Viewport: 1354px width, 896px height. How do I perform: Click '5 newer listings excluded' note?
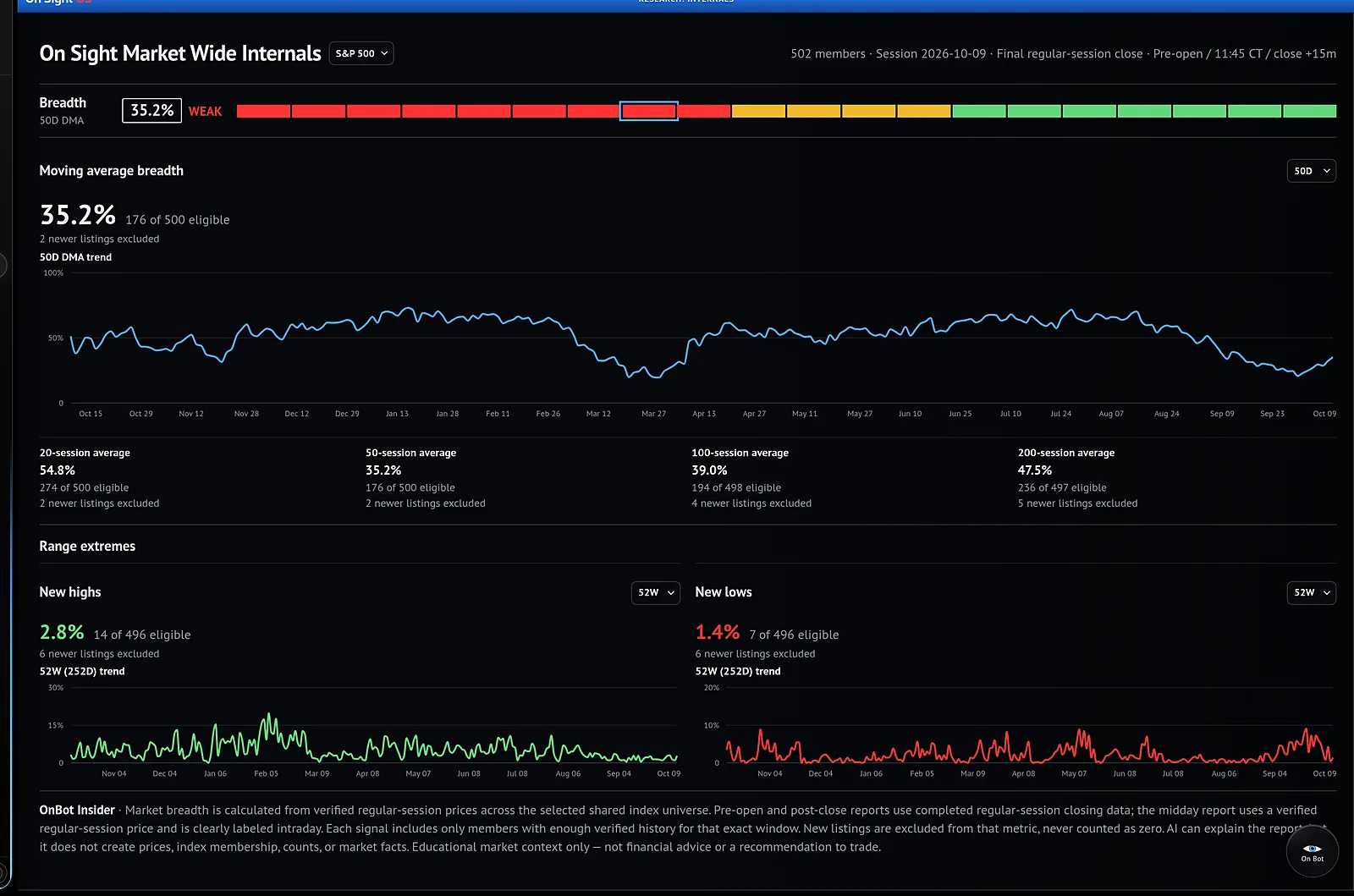point(1077,503)
